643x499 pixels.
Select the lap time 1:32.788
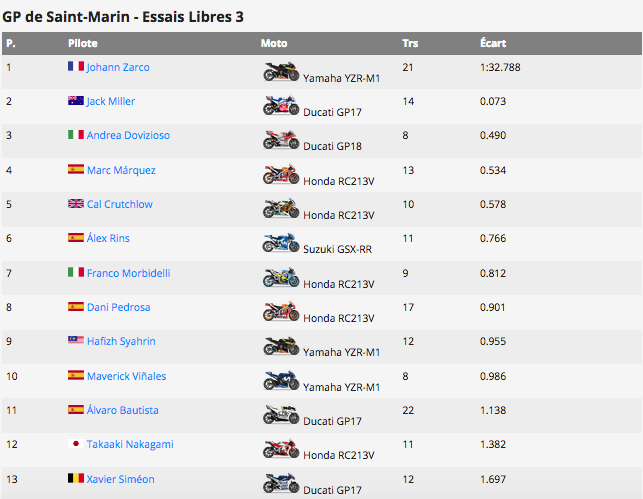[500, 67]
